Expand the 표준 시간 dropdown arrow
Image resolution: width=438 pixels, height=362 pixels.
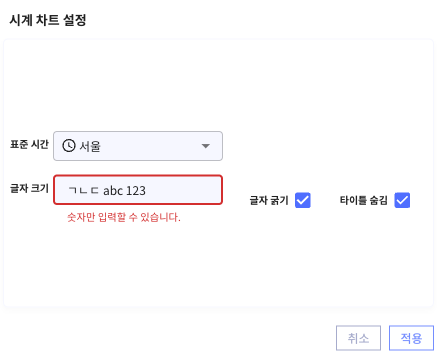206,146
